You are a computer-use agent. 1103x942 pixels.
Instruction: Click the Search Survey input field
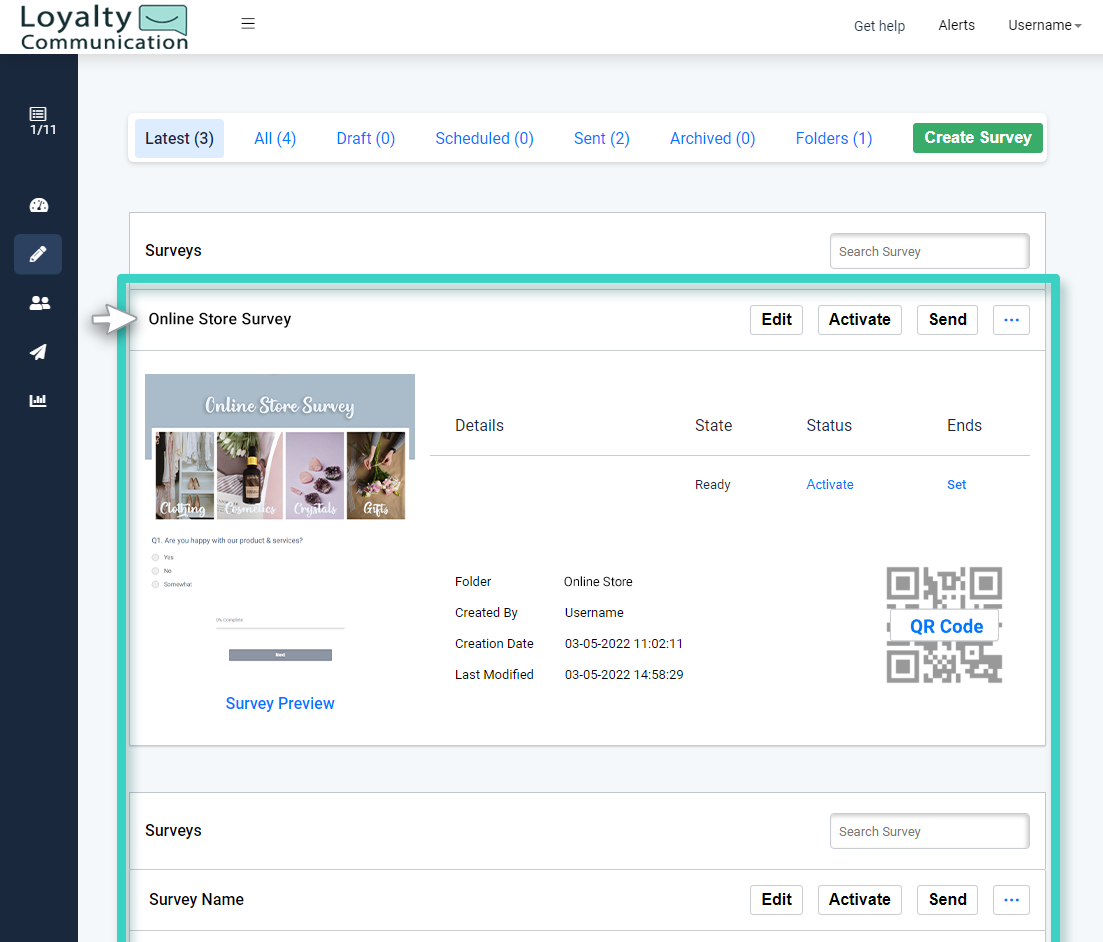[x=928, y=251]
